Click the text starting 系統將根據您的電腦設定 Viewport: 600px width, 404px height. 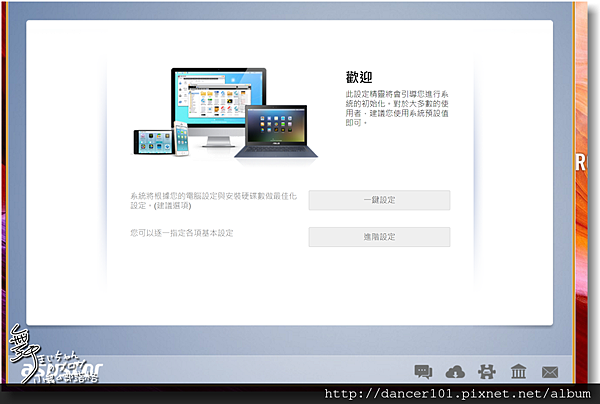pos(213,201)
